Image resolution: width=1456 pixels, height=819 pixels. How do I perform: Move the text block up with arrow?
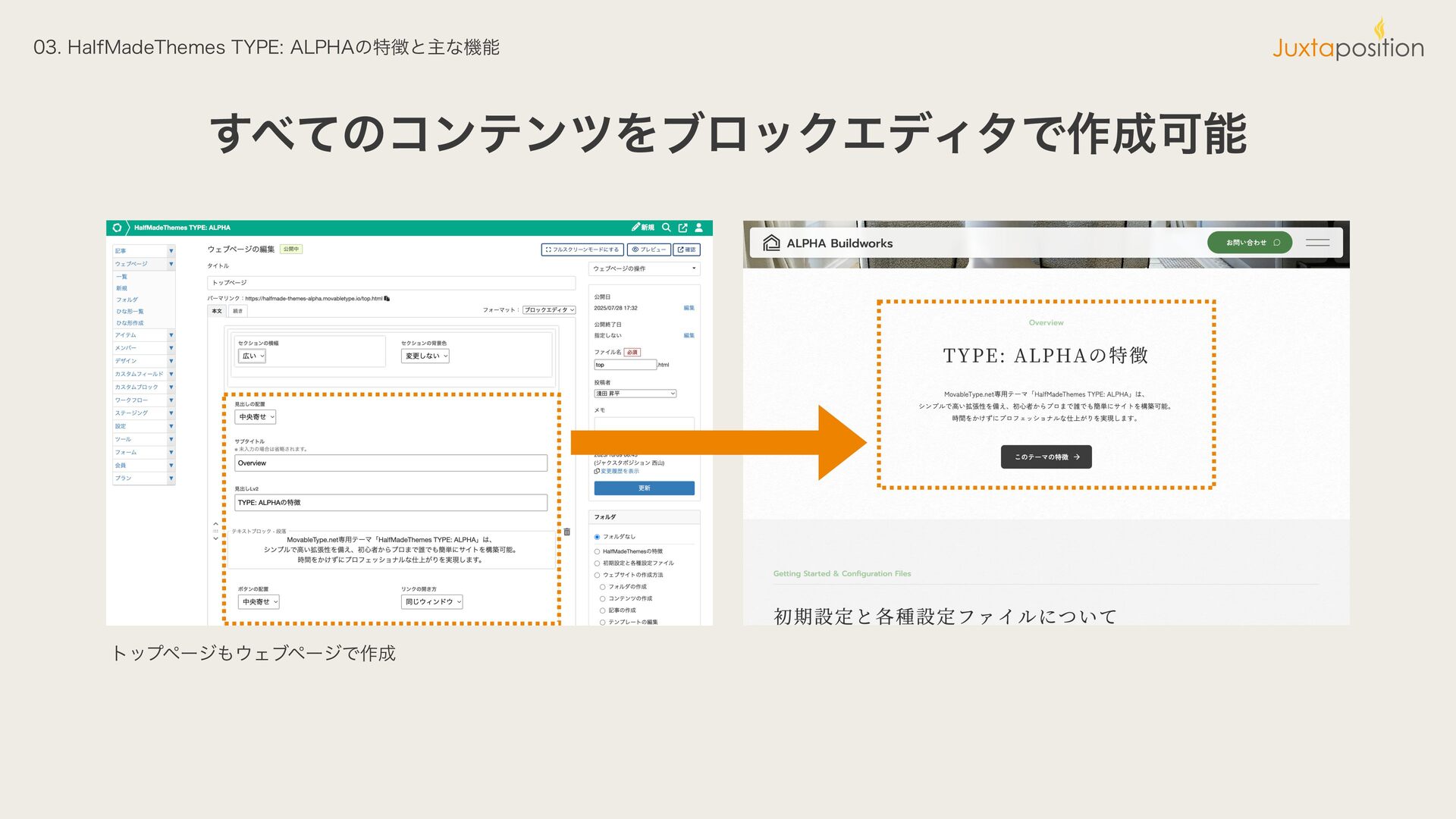[215, 524]
